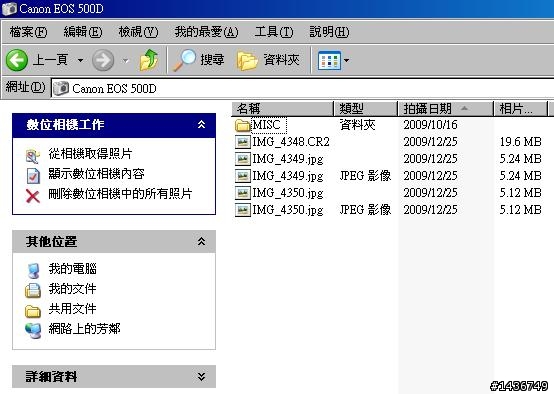
Task: Select the MISC folder name
Action: point(266,125)
